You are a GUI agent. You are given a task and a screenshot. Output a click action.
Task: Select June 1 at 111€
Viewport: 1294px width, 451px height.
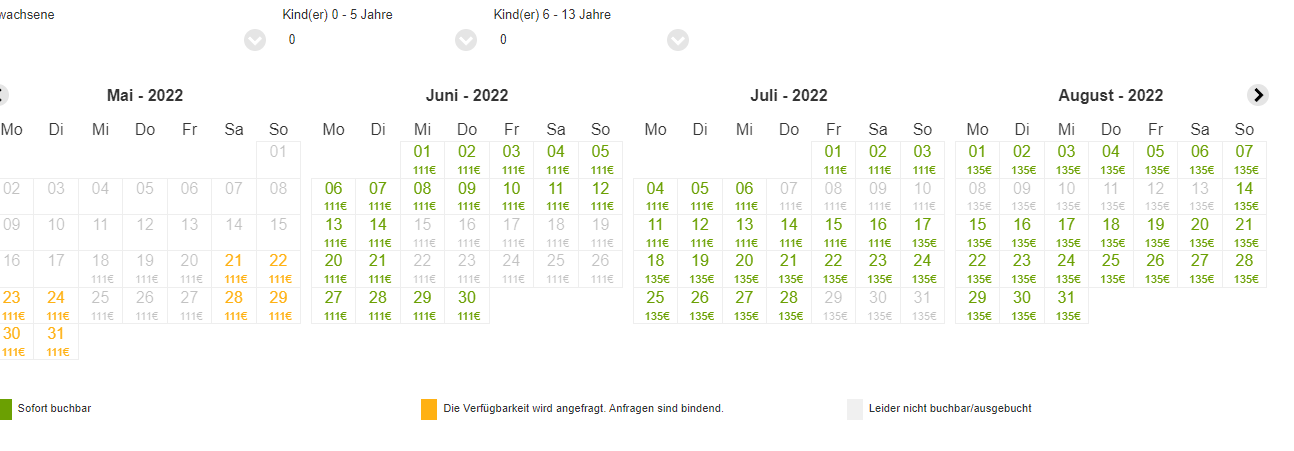pos(422,160)
